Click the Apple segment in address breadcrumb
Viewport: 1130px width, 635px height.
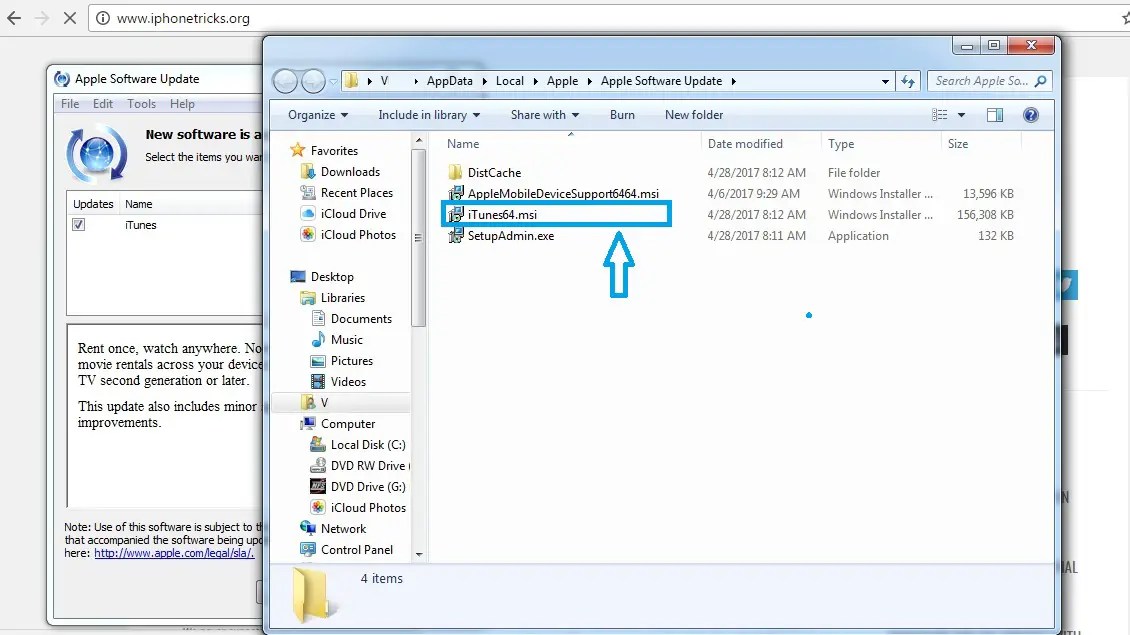pos(562,81)
